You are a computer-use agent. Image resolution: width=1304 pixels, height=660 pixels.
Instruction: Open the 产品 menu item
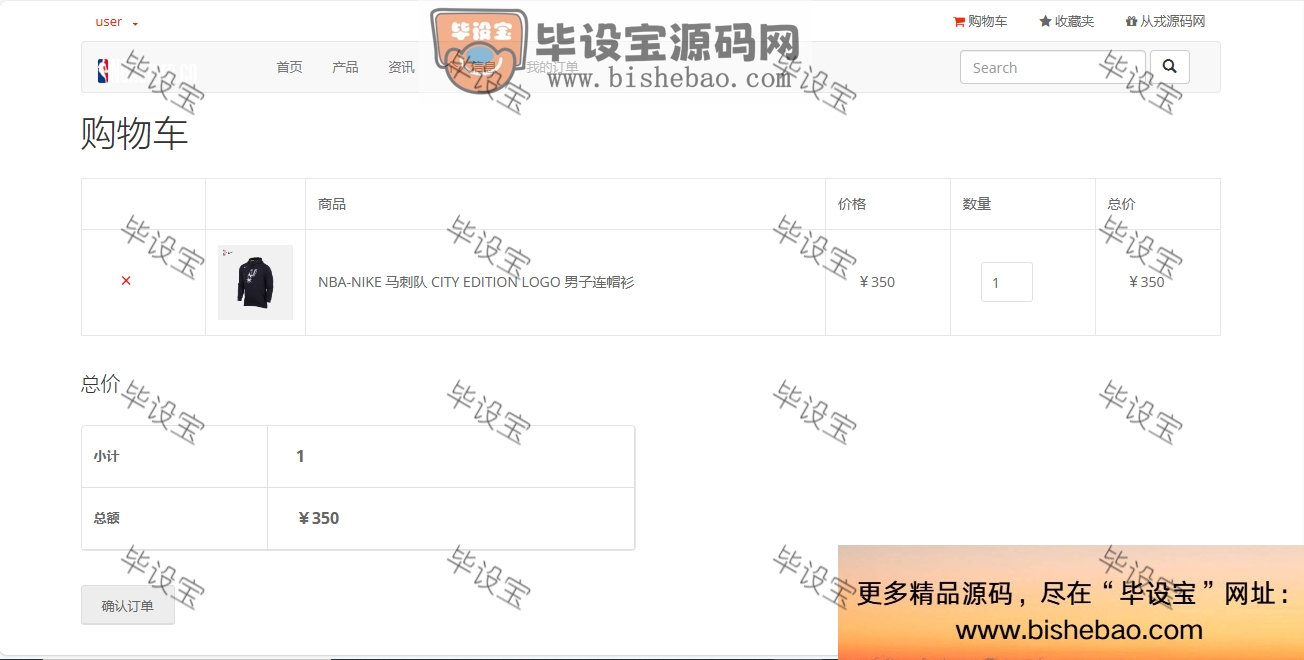pyautogui.click(x=345, y=67)
